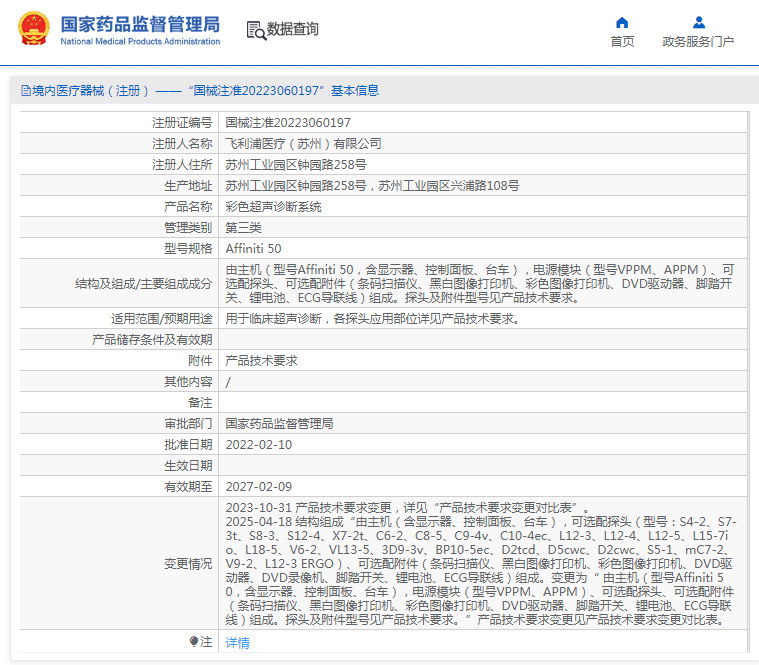Click the 适用范围/预期用途 label
Viewport: 759px width, 665px height.
tap(162, 318)
